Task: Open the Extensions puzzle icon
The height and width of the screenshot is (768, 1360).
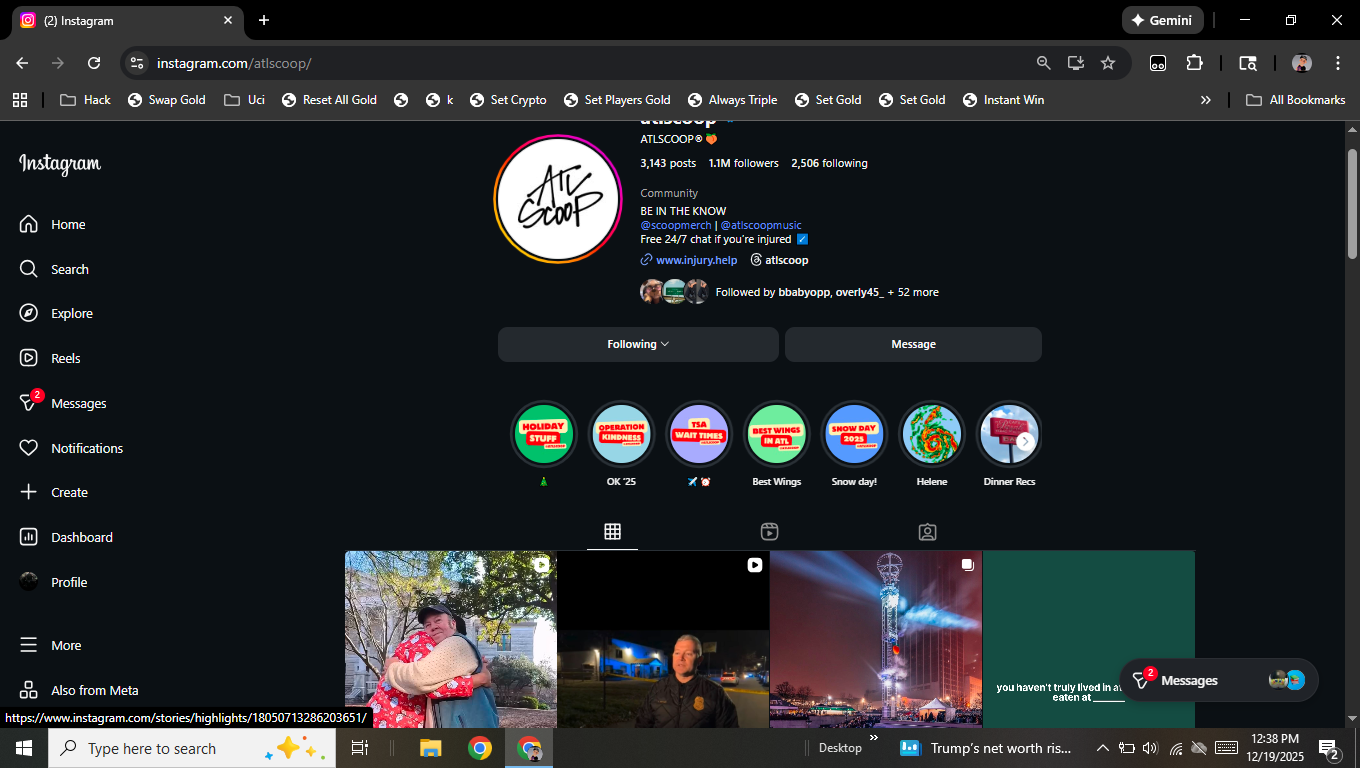Action: (x=1194, y=63)
